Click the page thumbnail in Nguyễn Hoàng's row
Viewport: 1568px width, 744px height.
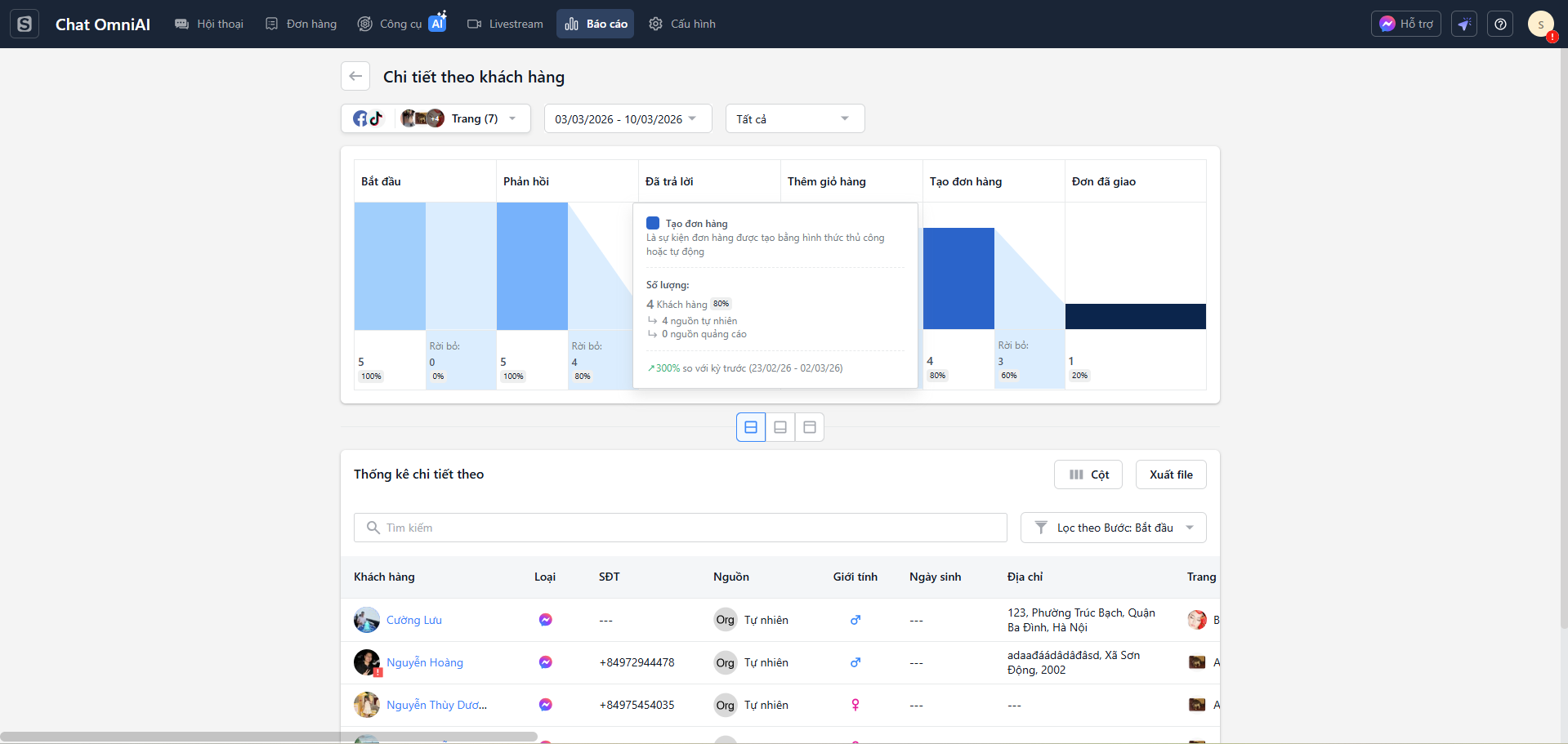(x=1197, y=662)
